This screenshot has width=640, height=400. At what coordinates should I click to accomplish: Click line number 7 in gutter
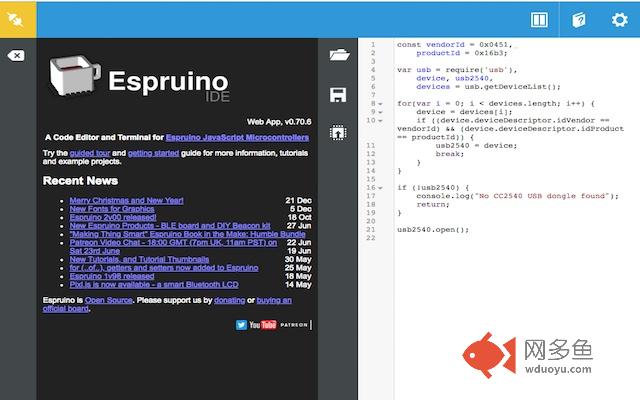[x=373, y=95]
